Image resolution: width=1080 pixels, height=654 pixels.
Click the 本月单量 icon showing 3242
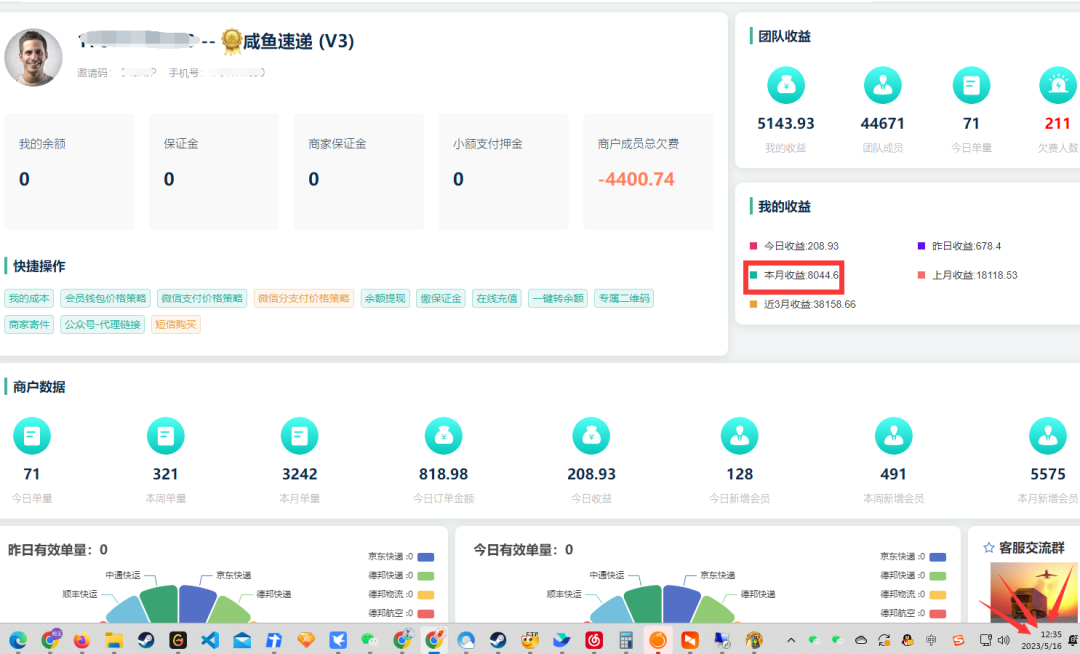(299, 436)
